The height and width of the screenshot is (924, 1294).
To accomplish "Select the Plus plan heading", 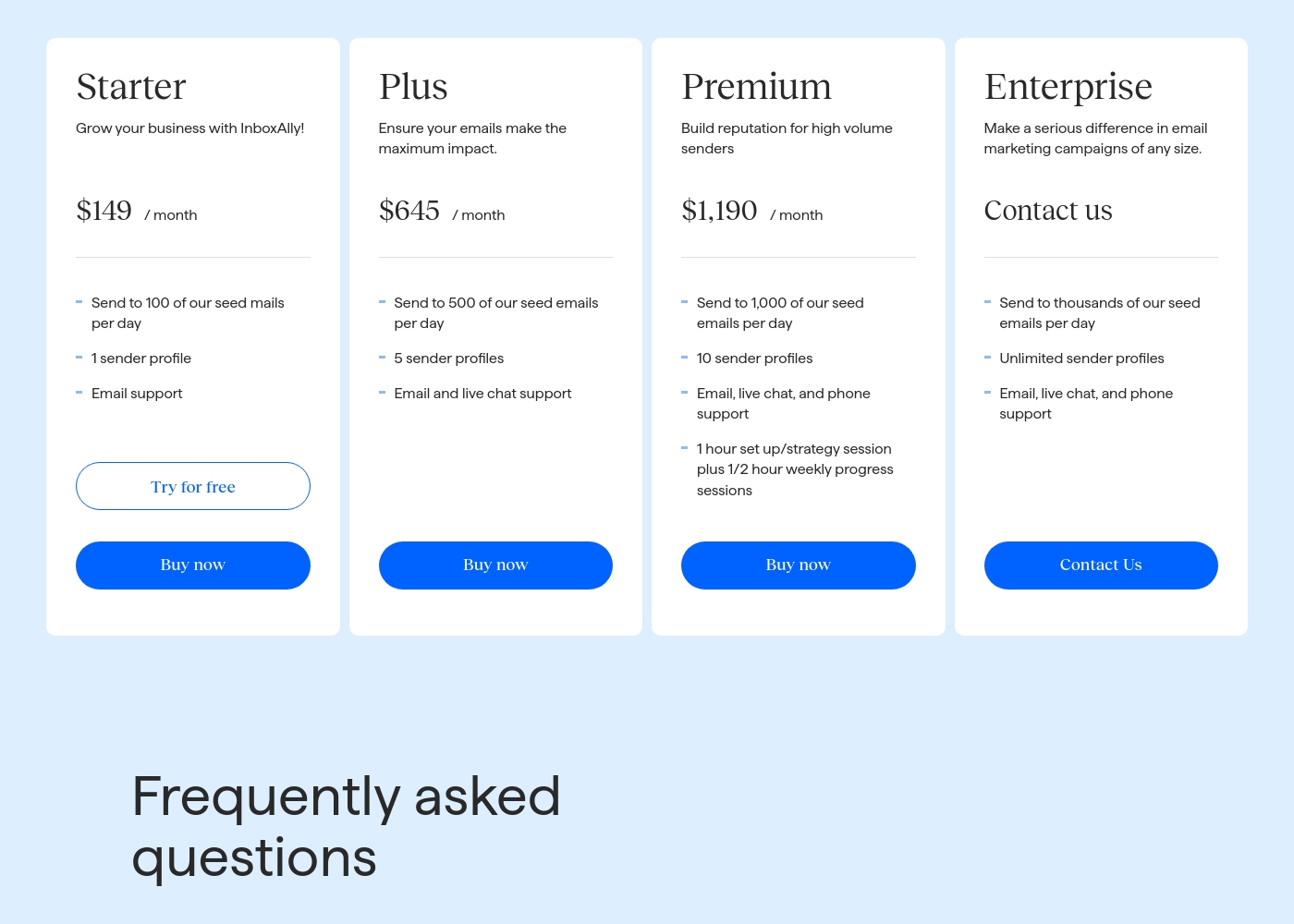I will click(413, 87).
